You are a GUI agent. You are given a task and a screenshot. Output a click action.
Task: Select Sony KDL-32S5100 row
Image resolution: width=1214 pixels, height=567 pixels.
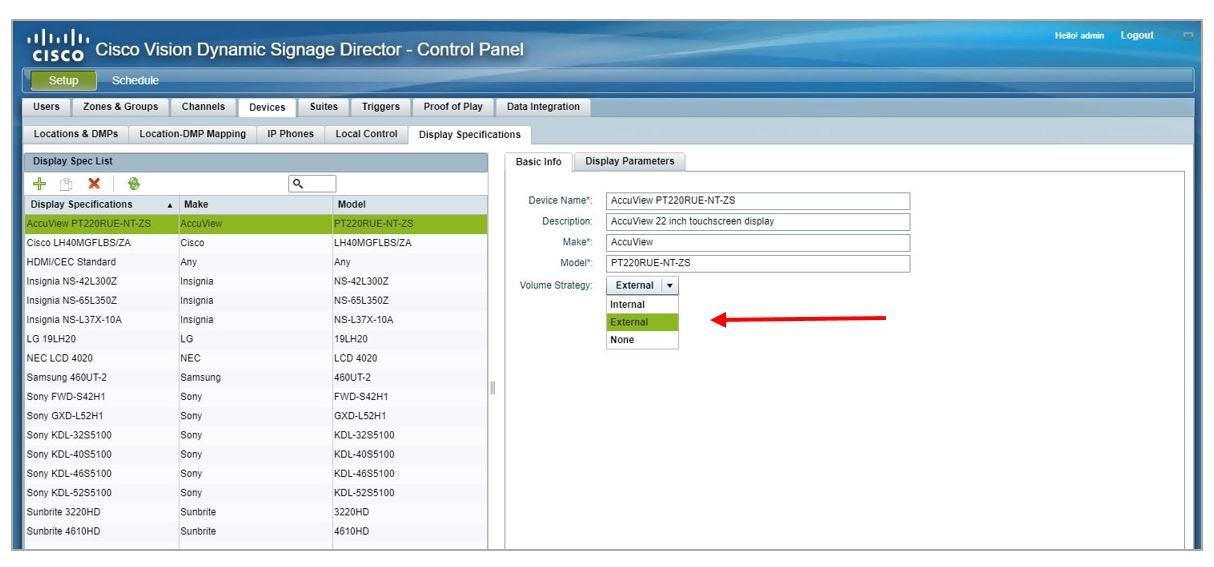[x=256, y=435]
